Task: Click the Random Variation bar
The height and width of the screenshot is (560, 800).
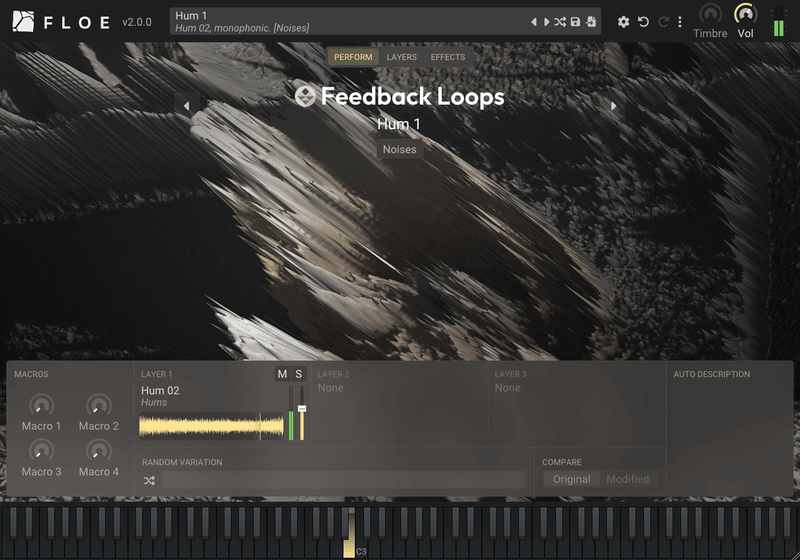Action: click(343, 480)
